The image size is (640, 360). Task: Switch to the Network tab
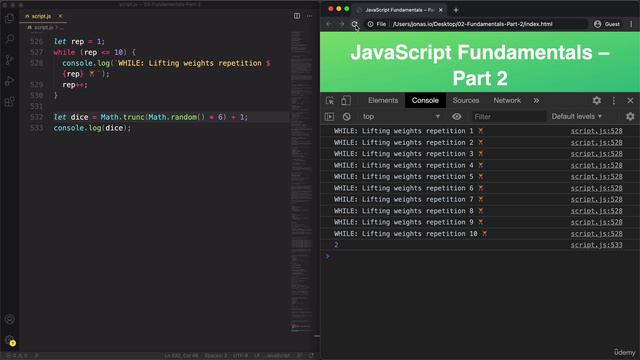coord(507,100)
